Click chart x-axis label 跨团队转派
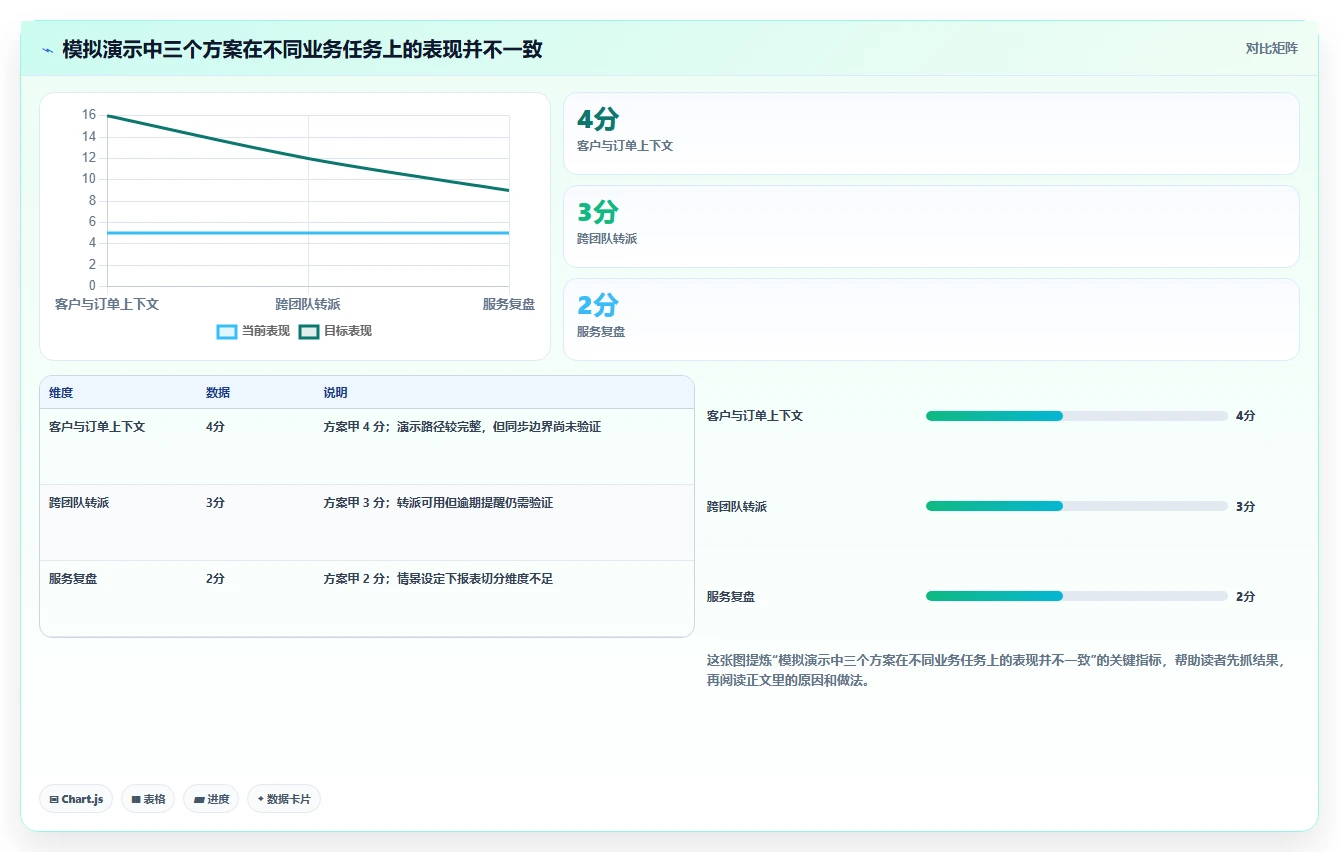The height and width of the screenshot is (852, 1339). (308, 304)
